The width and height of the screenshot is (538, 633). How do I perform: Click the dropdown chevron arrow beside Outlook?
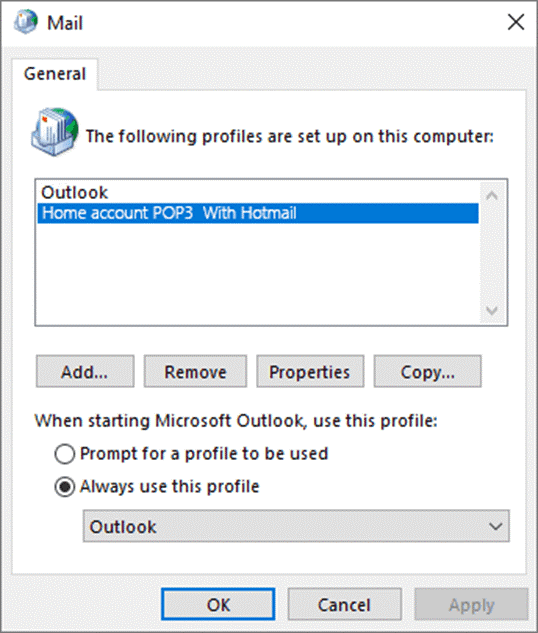coord(495,526)
